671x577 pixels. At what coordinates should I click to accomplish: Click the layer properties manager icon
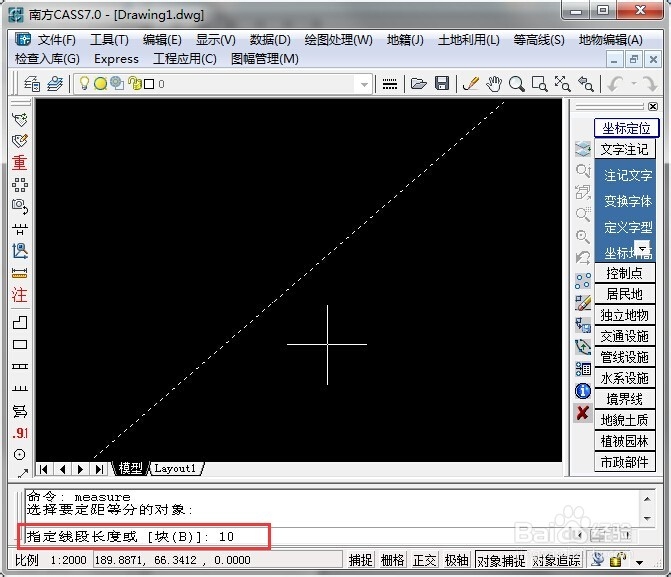pos(32,83)
